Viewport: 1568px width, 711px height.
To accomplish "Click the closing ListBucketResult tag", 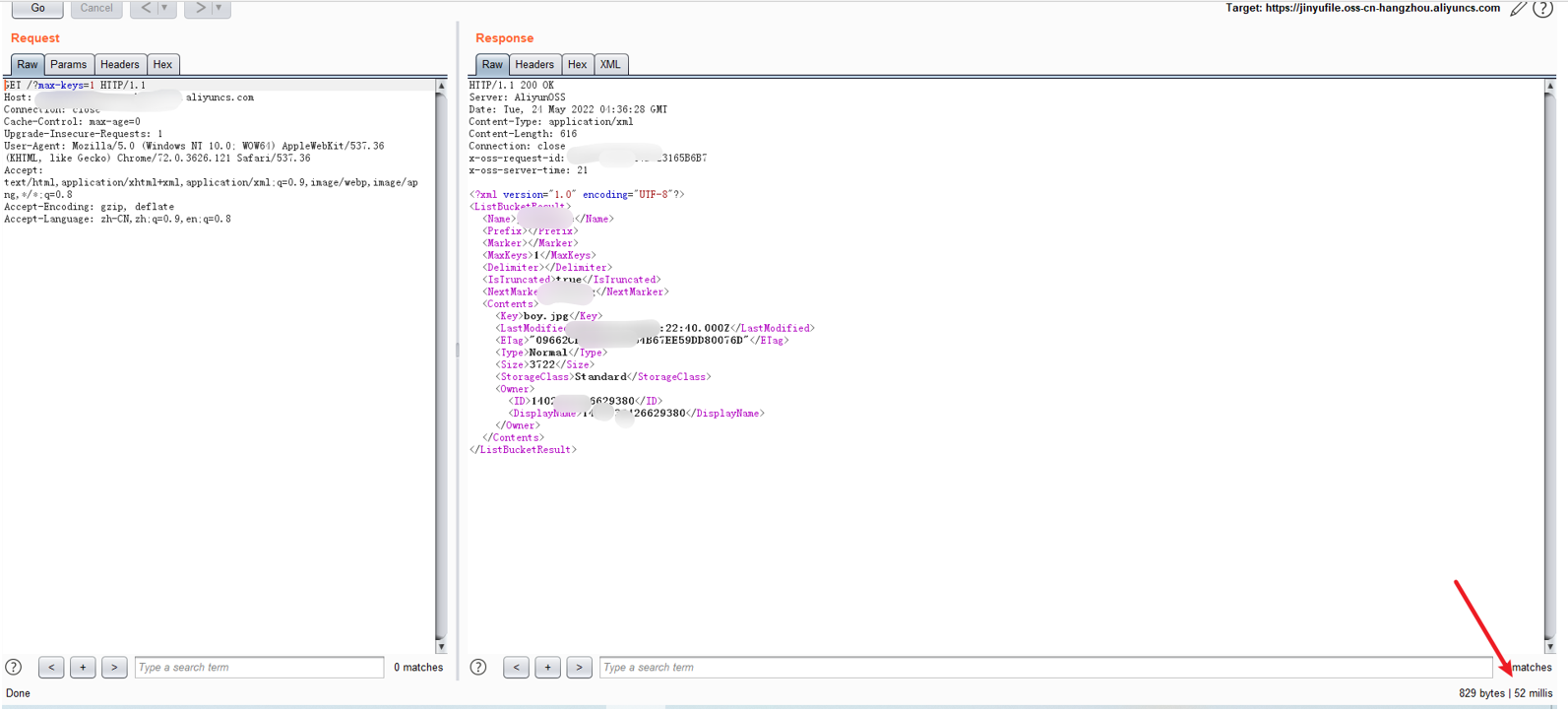I will 524,449.
